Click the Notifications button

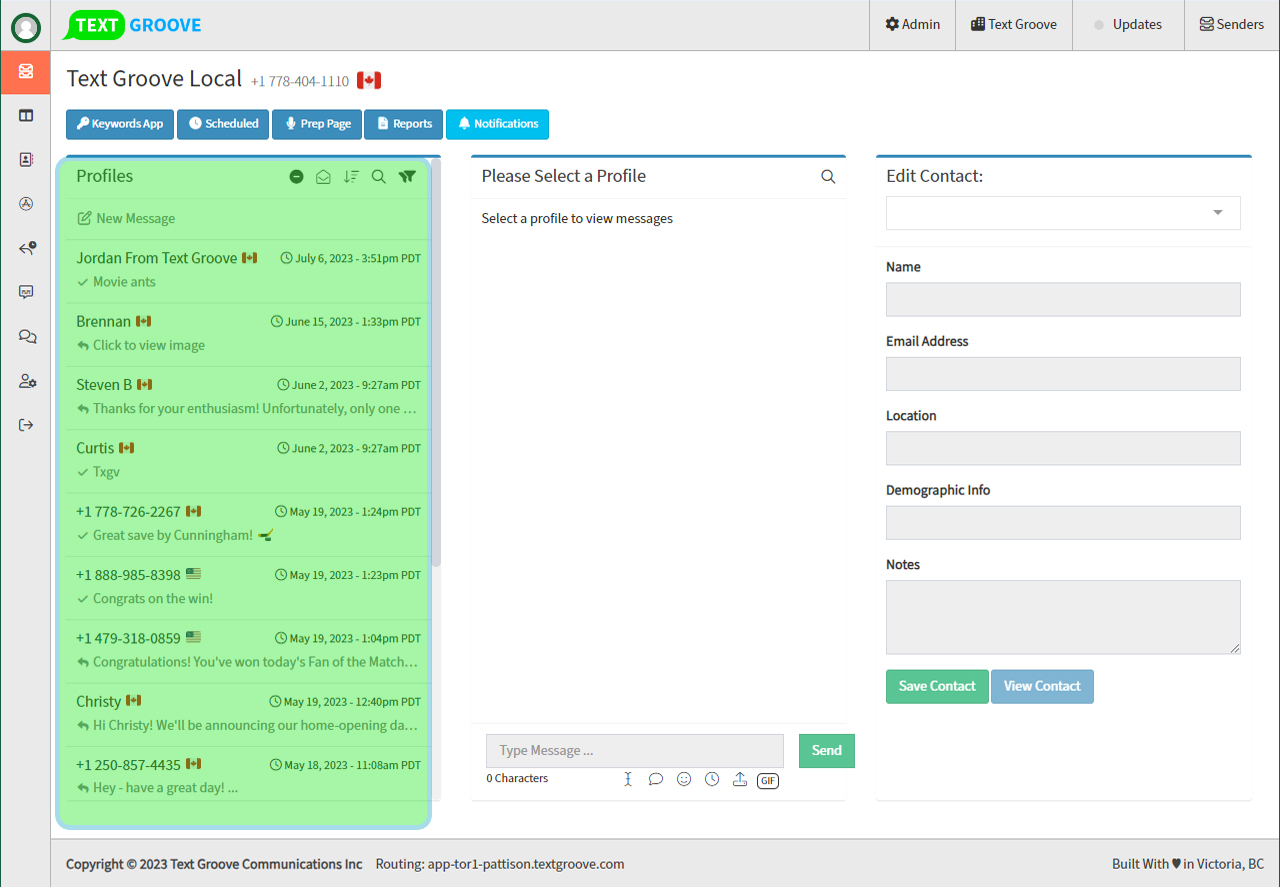coord(497,124)
